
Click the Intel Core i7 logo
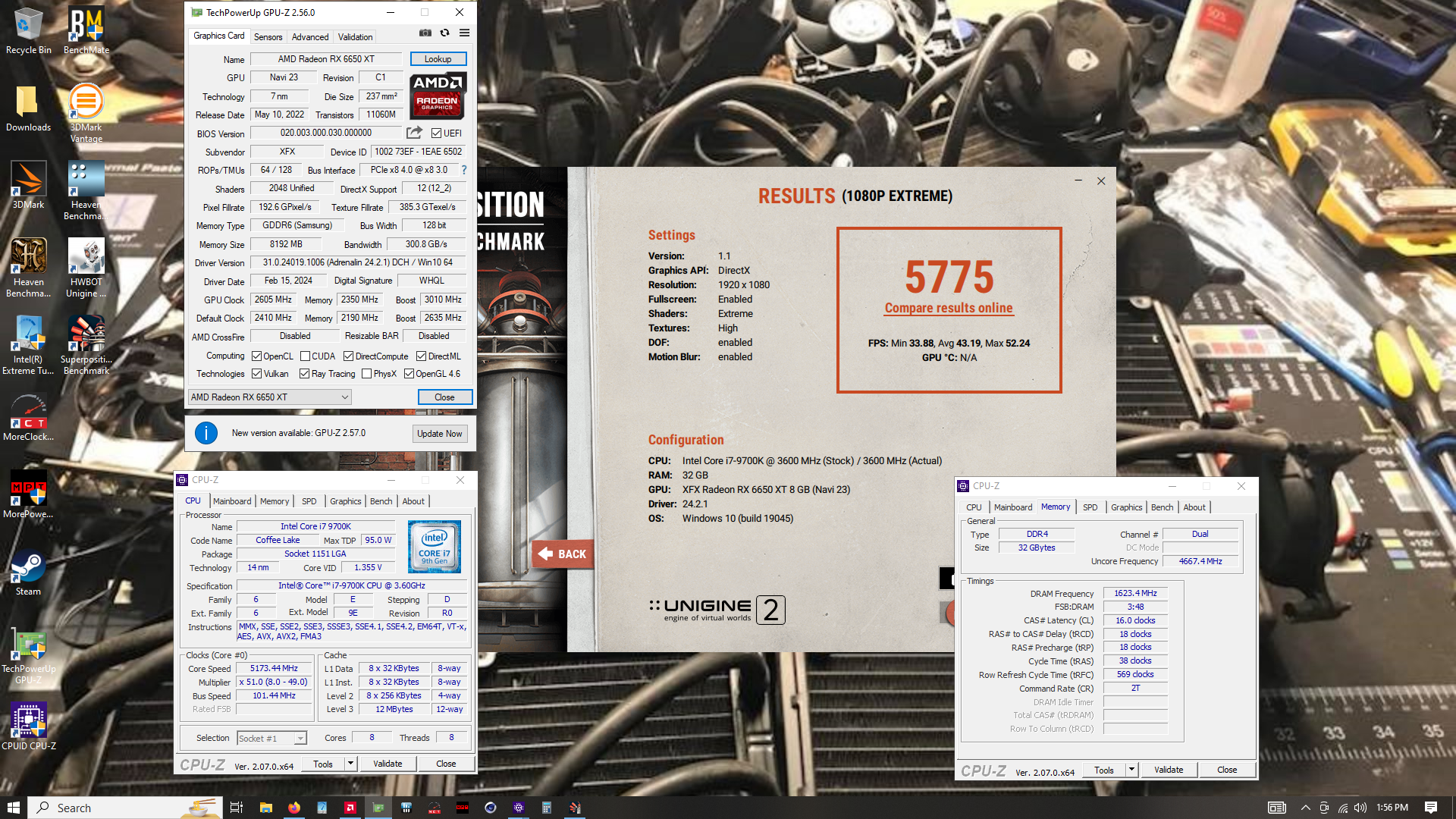coord(435,546)
